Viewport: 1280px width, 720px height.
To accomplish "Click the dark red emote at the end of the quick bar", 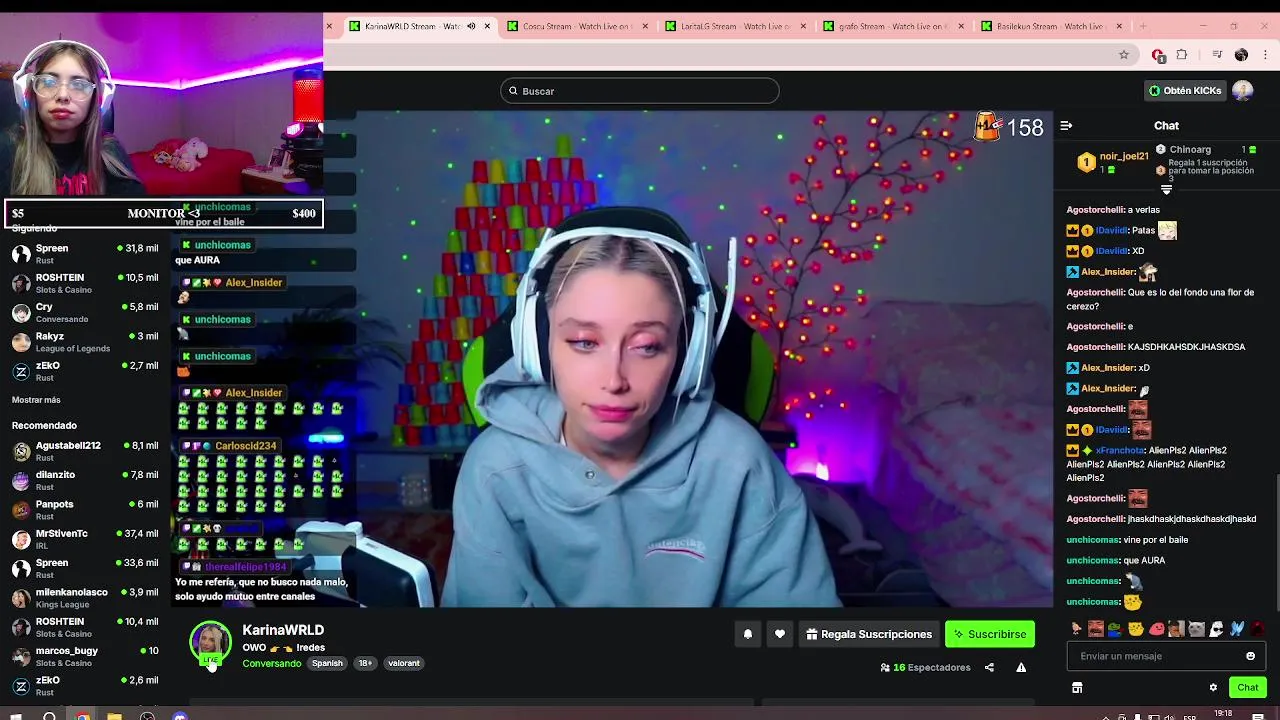I will 1257,629.
